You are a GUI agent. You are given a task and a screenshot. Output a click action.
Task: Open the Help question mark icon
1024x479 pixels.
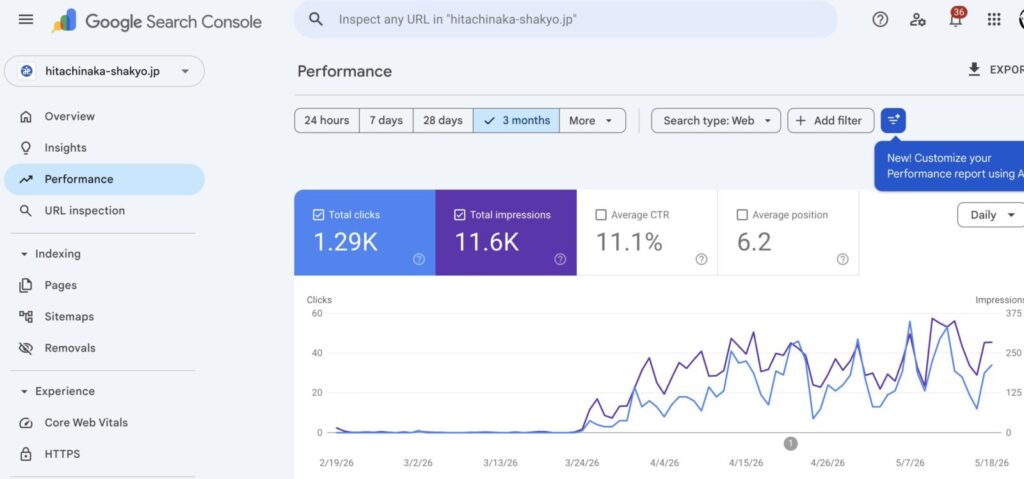click(x=880, y=20)
